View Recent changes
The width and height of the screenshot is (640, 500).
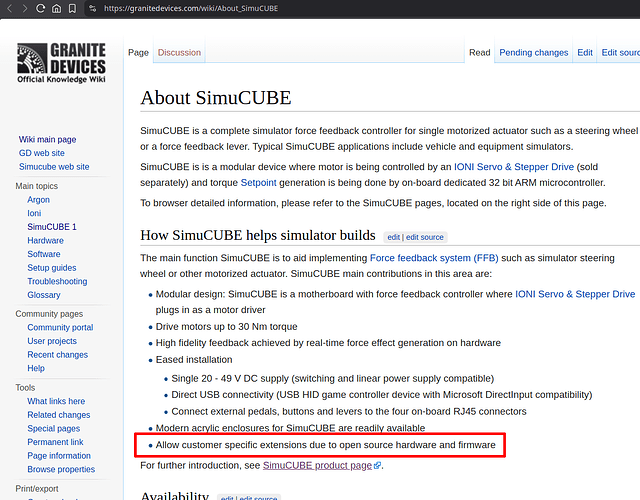point(58,355)
